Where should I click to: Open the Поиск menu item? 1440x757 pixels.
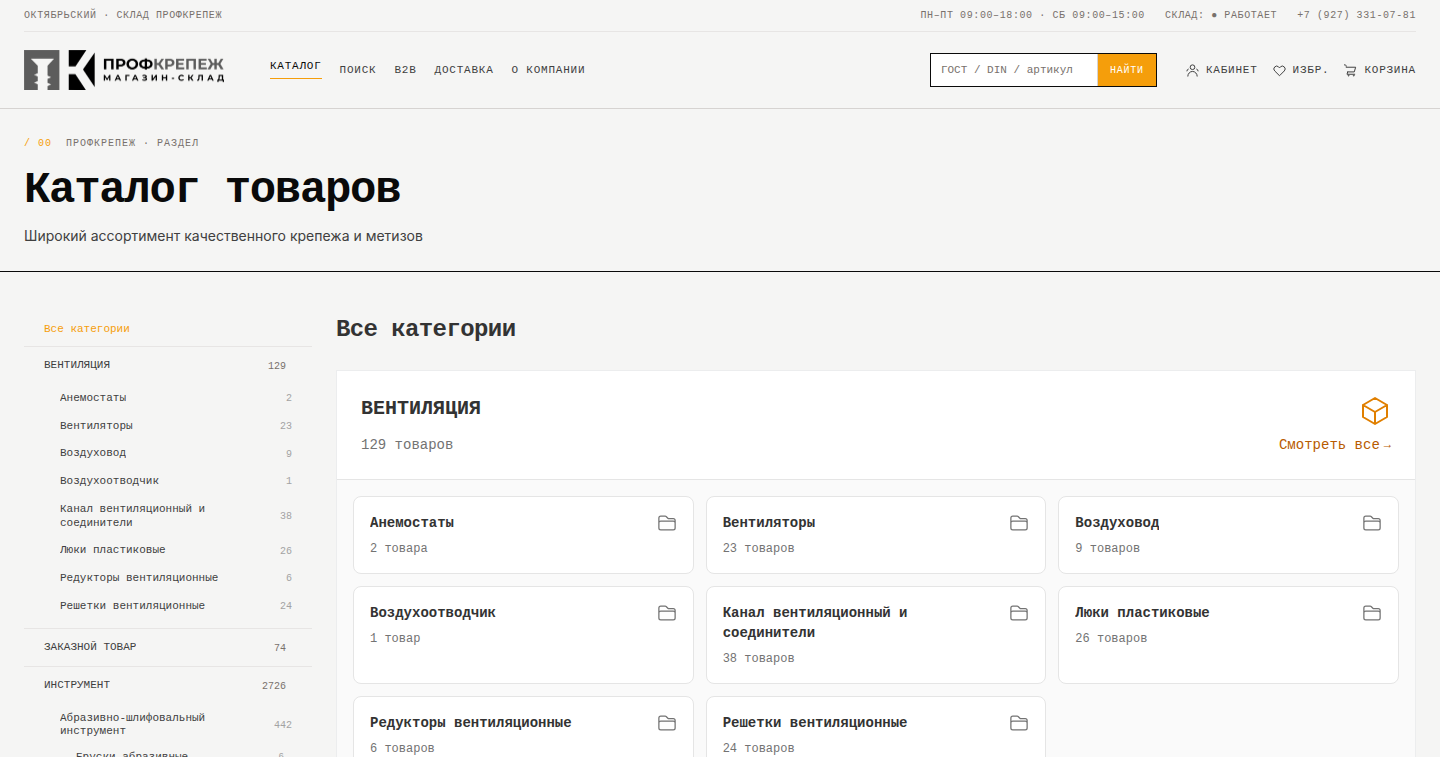coord(358,70)
